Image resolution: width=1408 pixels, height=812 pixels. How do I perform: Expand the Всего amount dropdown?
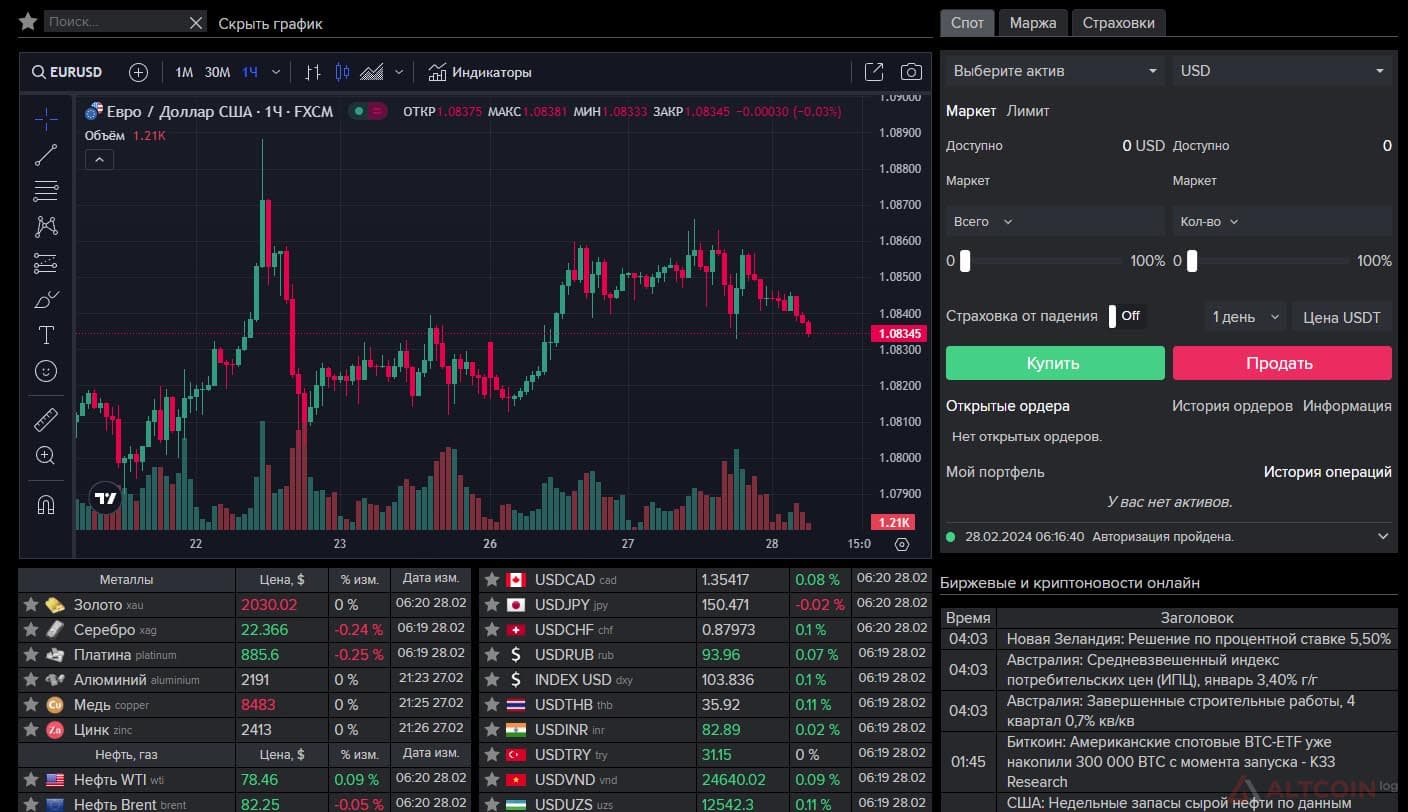pos(983,222)
